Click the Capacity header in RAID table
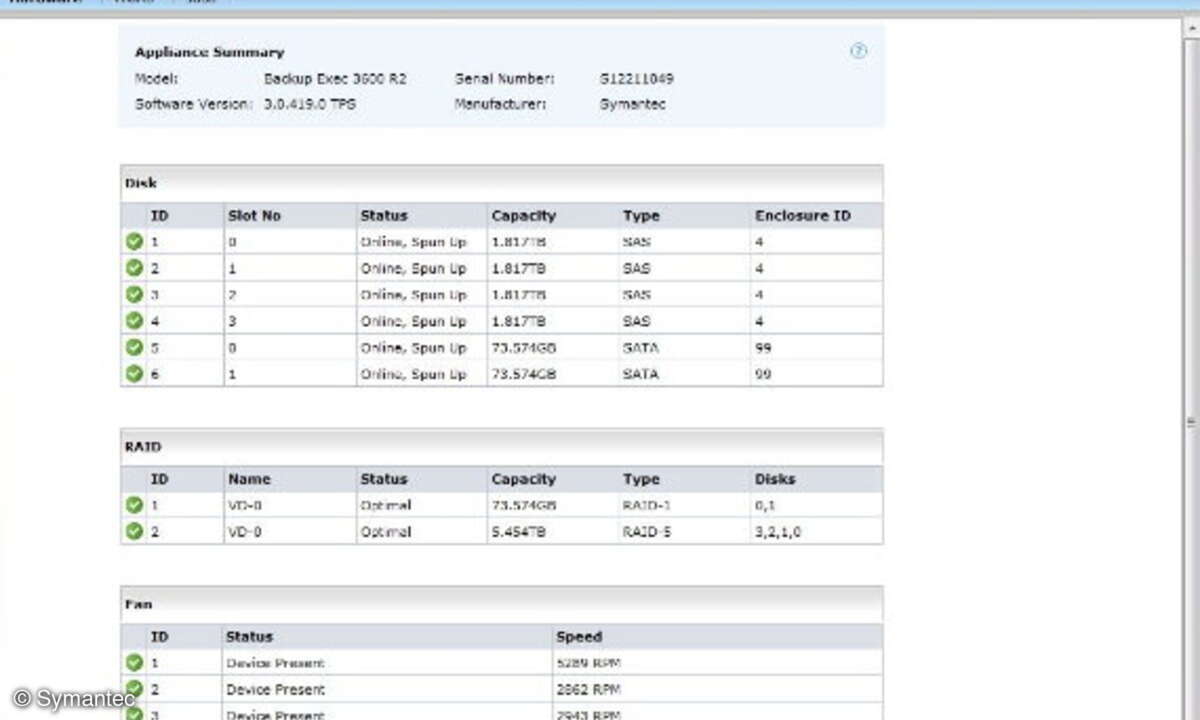Screen dimensions: 1200x720 tap(523, 479)
